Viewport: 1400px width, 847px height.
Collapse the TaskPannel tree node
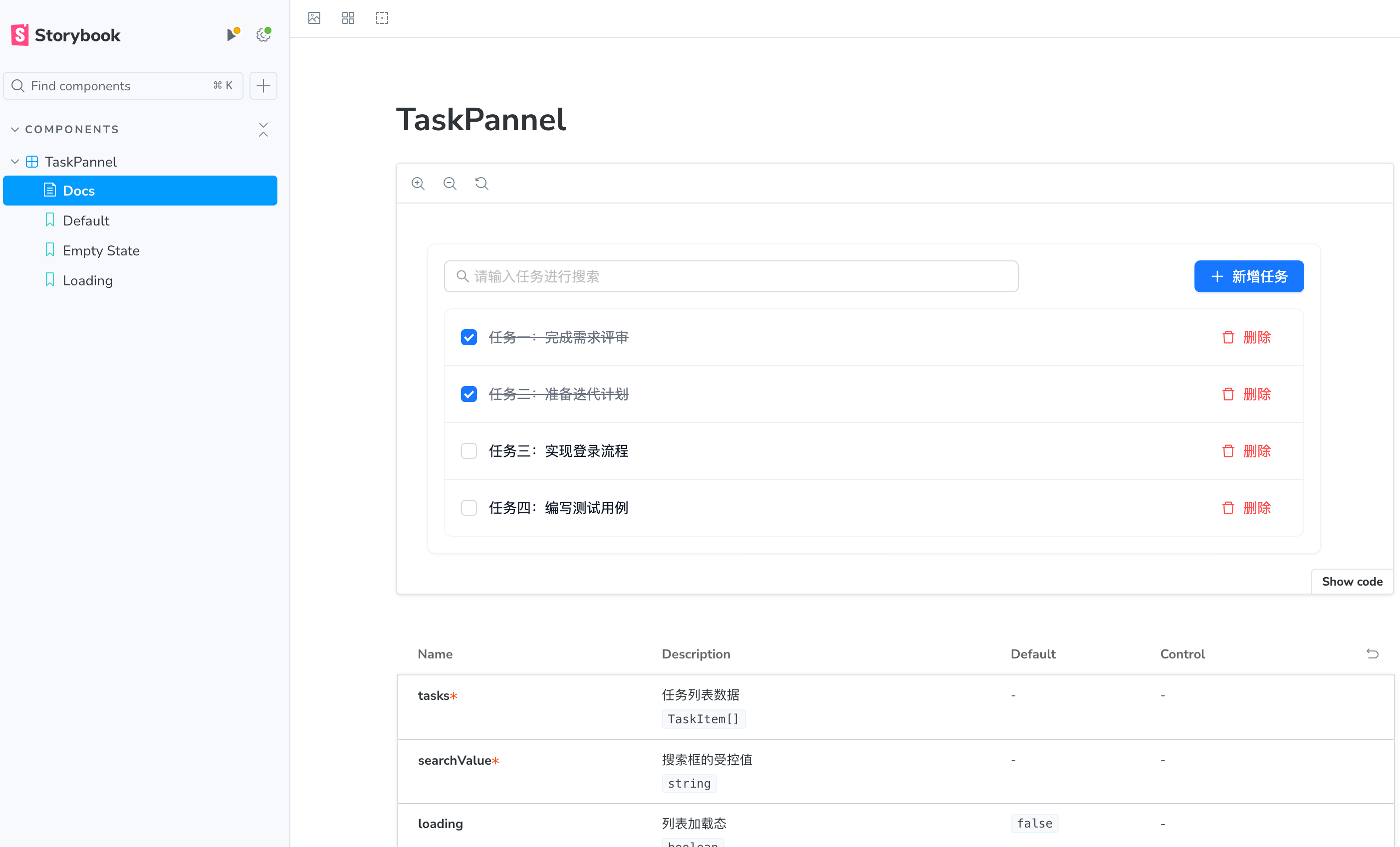(x=15, y=162)
